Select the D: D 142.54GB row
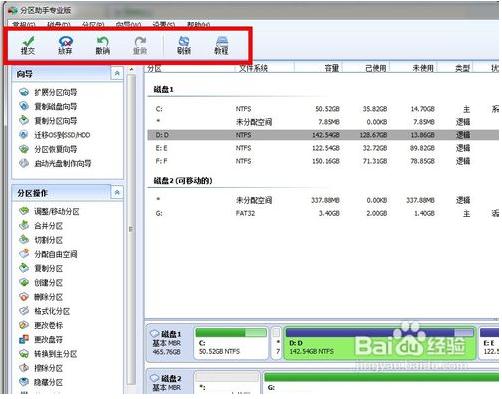Viewport: 502px width, 399px height. coord(323,135)
